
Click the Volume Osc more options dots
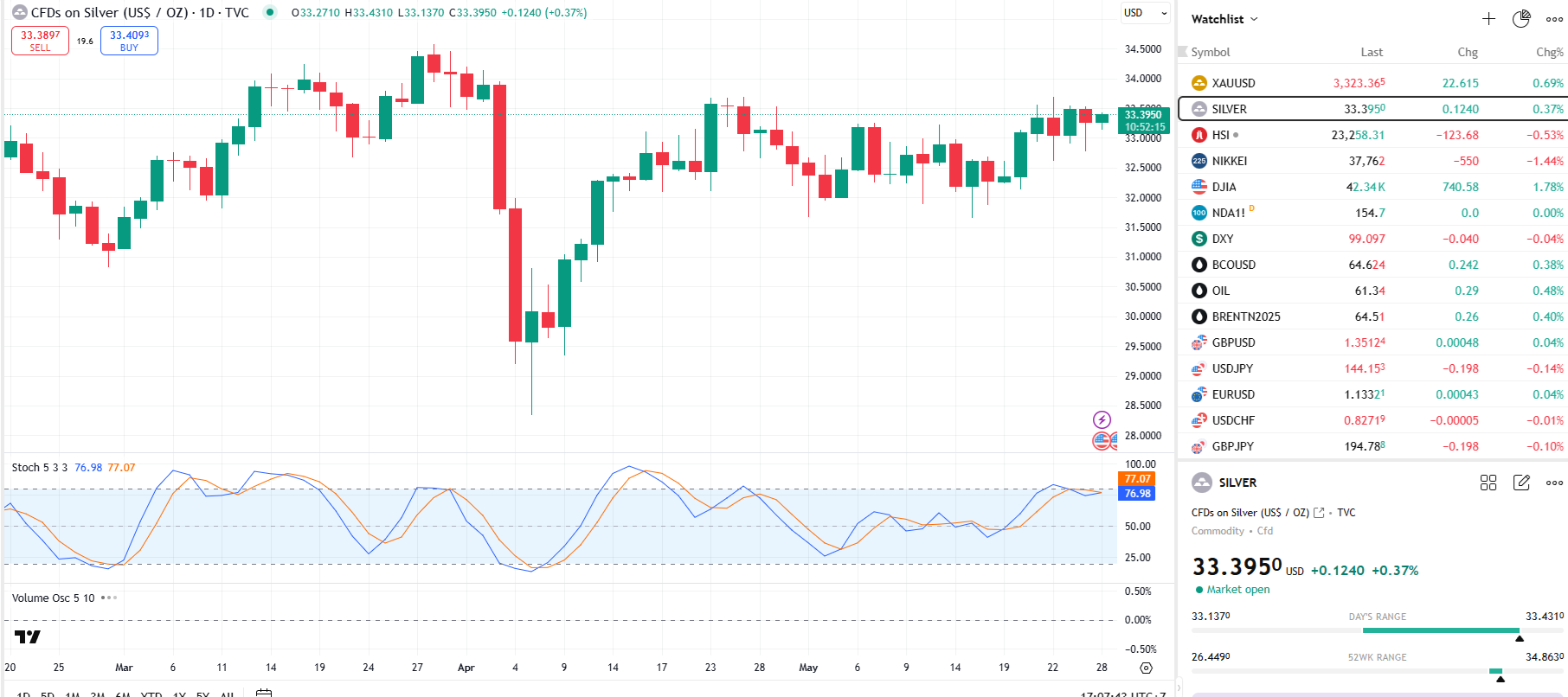coord(108,598)
